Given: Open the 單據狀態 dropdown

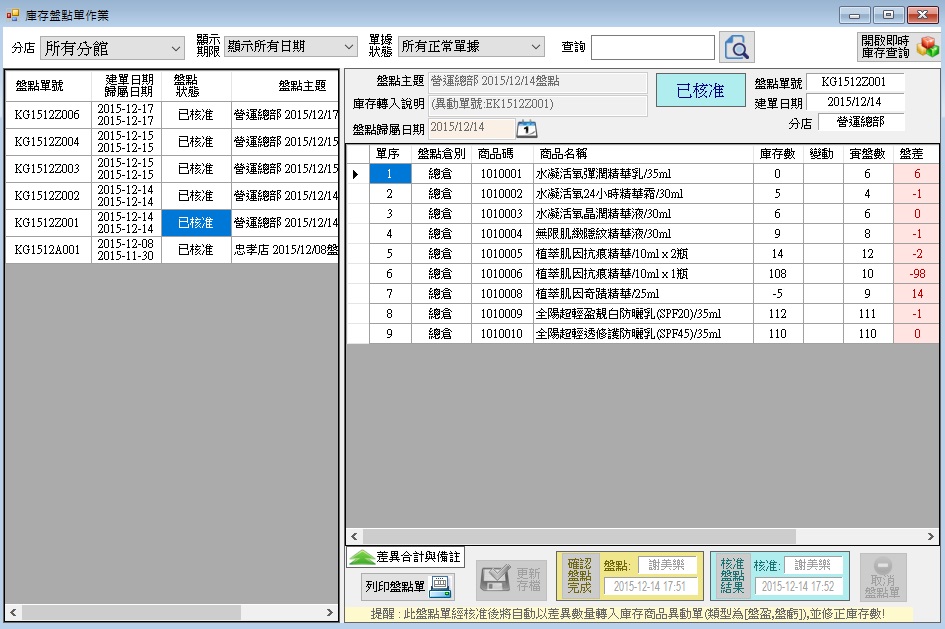Looking at the screenshot, I should pyautogui.click(x=470, y=47).
